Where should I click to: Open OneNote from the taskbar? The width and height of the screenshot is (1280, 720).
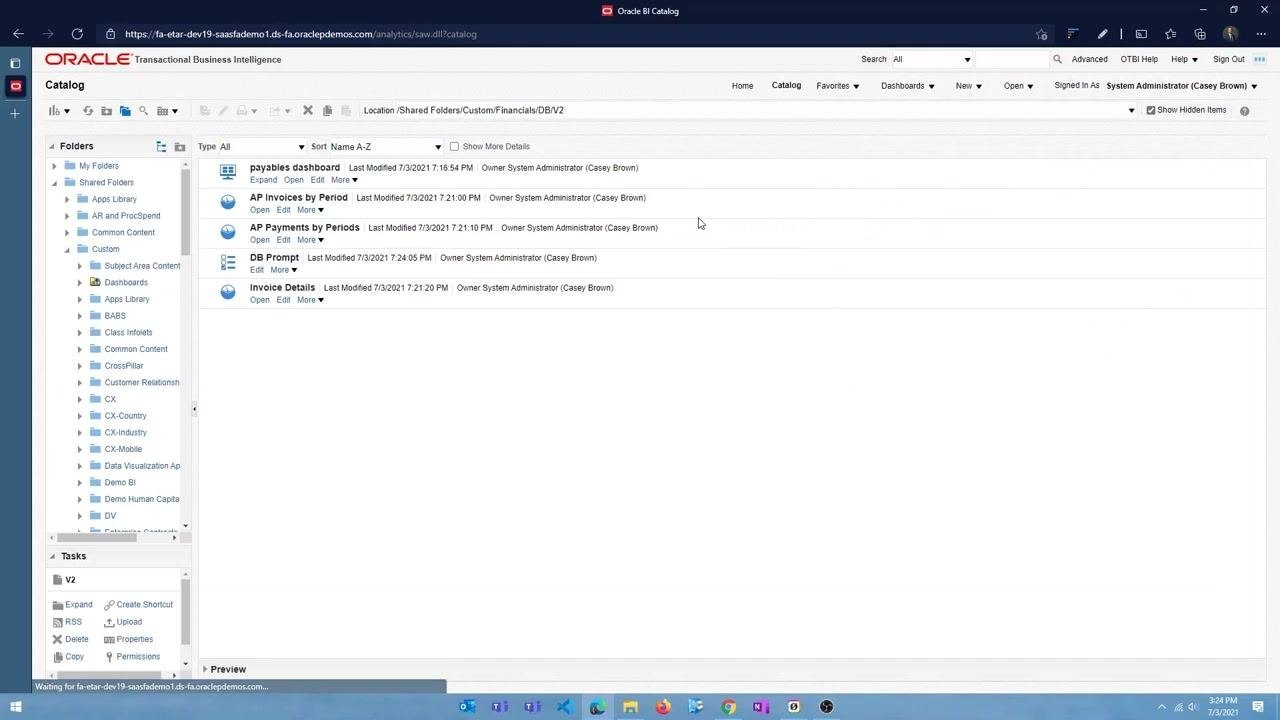761,707
